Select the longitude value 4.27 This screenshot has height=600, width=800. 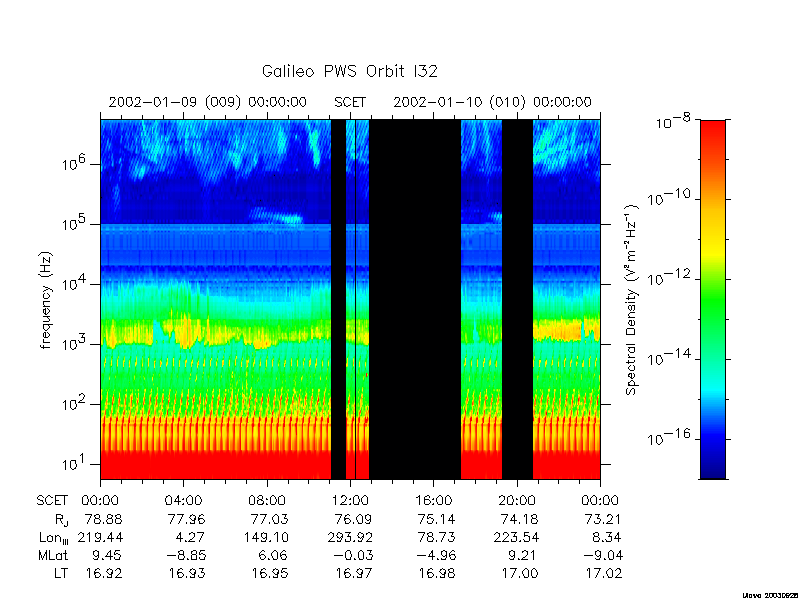(190, 537)
